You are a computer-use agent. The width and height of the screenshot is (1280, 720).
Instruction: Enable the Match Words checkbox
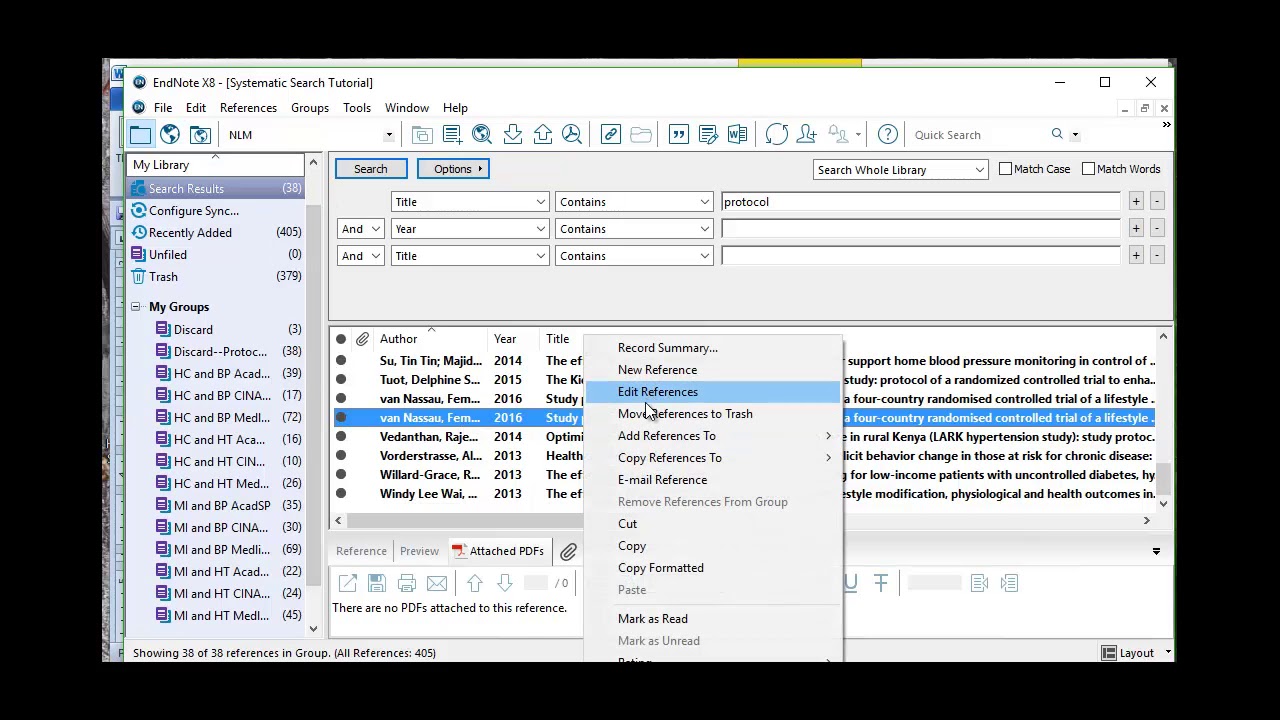1088,169
